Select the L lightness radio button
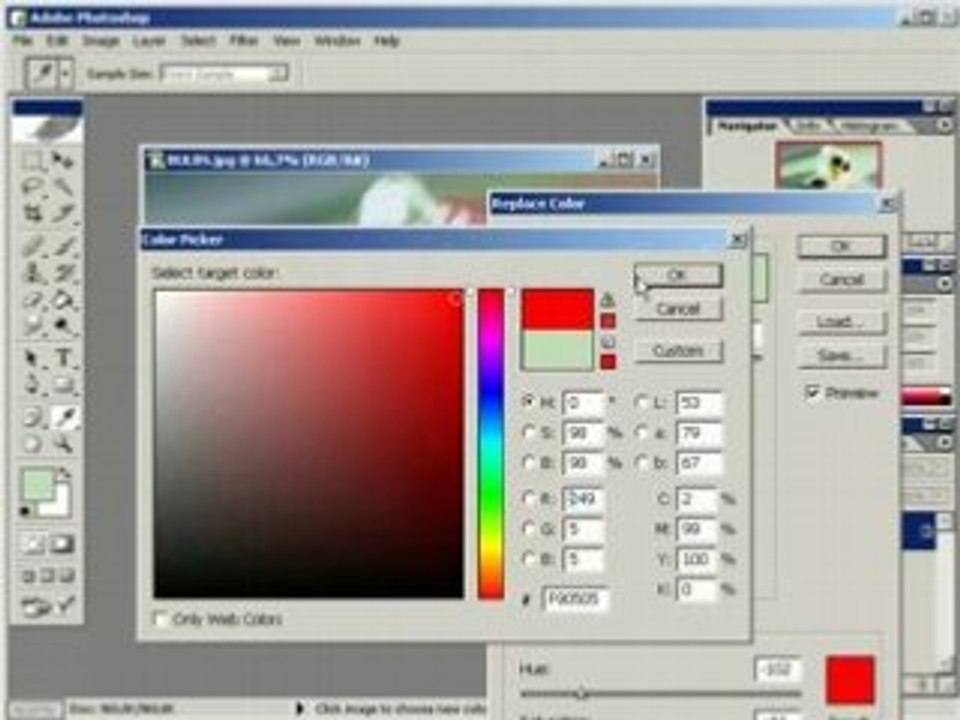960x720 pixels. pyautogui.click(x=641, y=402)
